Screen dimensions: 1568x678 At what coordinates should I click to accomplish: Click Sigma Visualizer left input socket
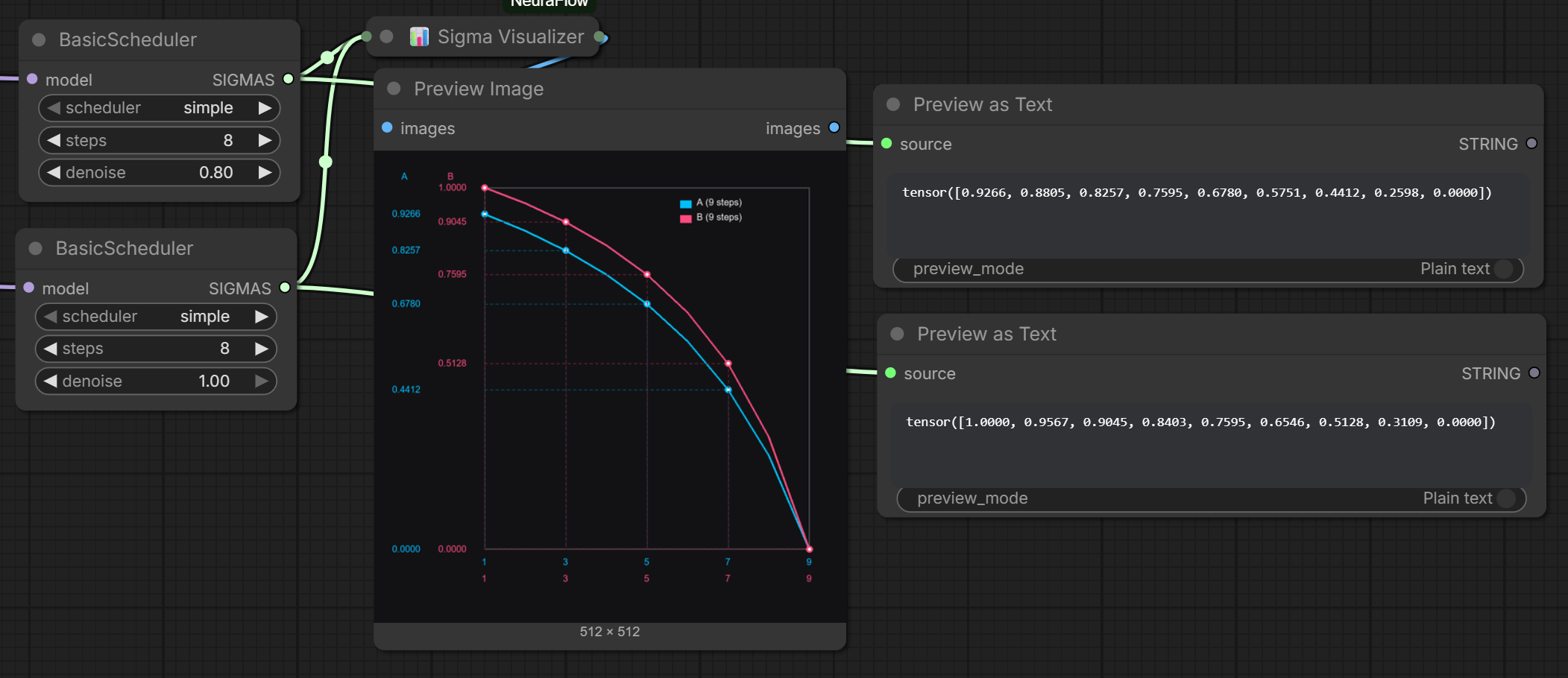tap(366, 37)
